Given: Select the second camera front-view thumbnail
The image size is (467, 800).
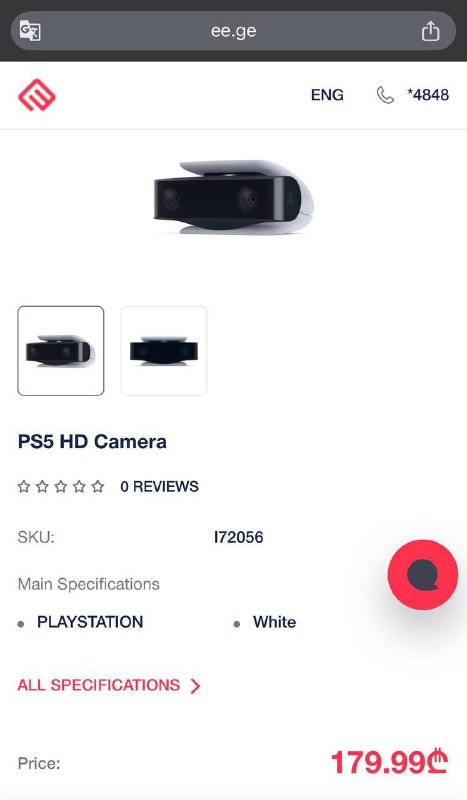Looking at the screenshot, I should click(164, 351).
